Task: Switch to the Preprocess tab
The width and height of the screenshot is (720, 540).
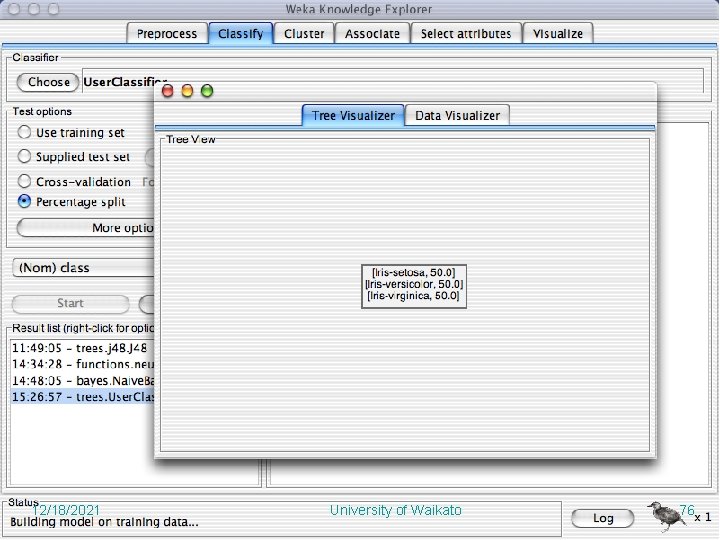Action: [x=167, y=34]
